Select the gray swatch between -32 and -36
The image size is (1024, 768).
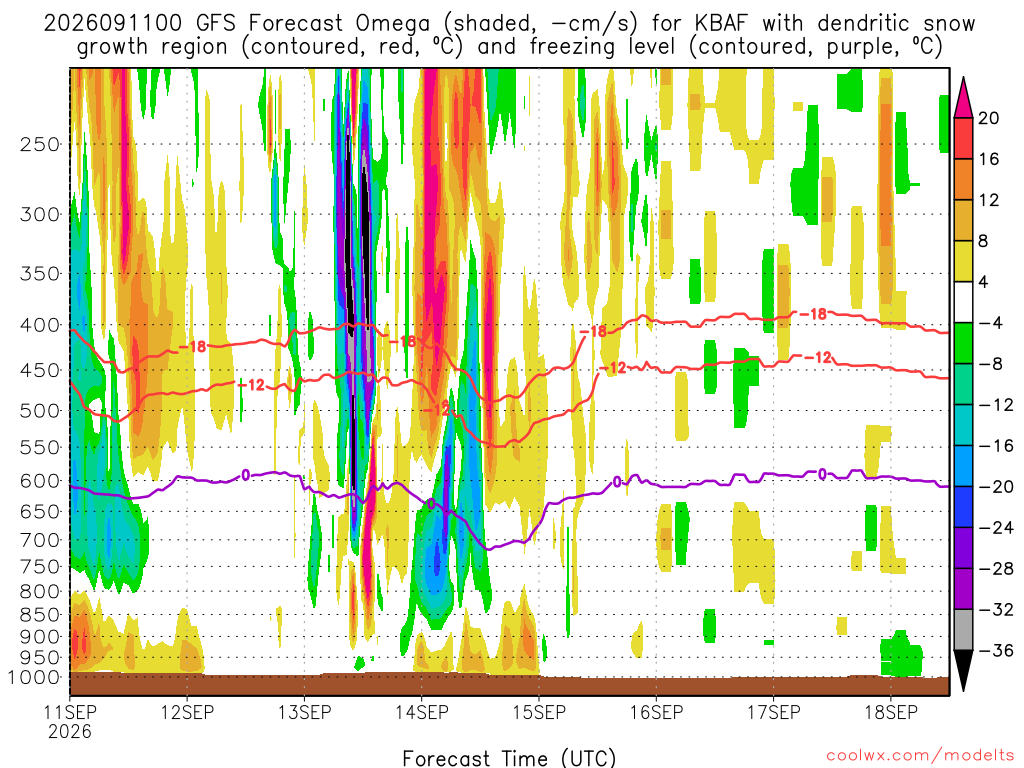coord(963,630)
